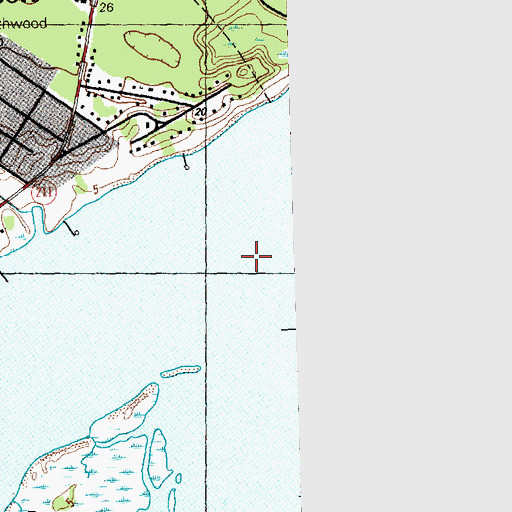Click the contour label "5" along the shore
Screen dimensions: 512x512
tap(96, 190)
